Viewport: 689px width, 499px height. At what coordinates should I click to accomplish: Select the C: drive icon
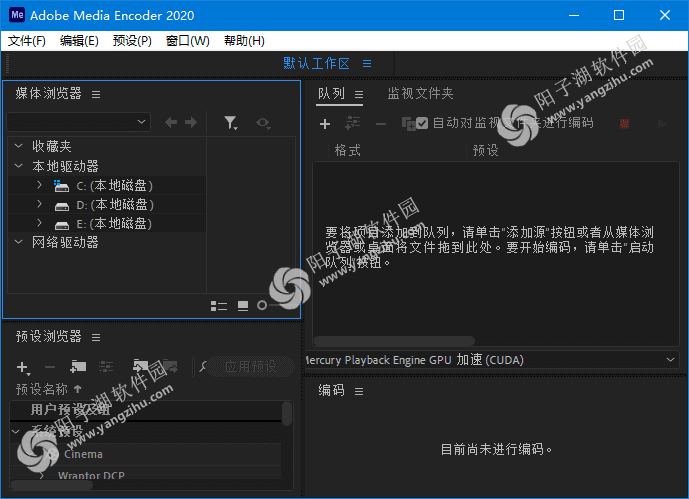tap(61, 186)
